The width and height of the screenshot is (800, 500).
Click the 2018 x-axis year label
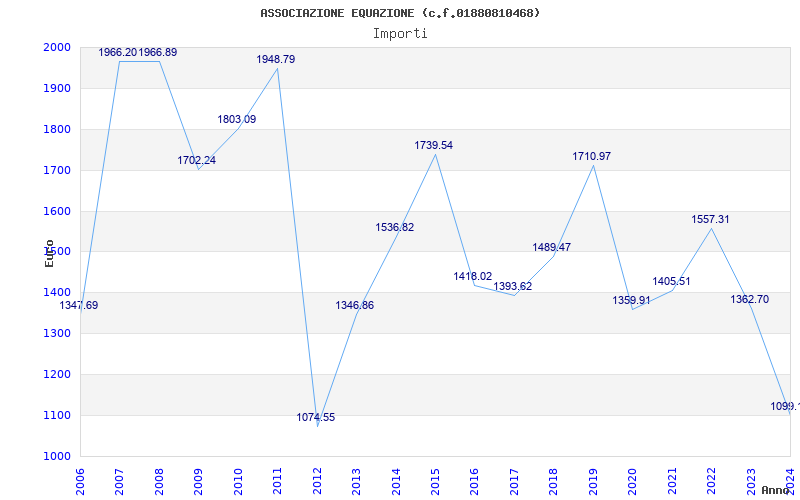pos(554,481)
